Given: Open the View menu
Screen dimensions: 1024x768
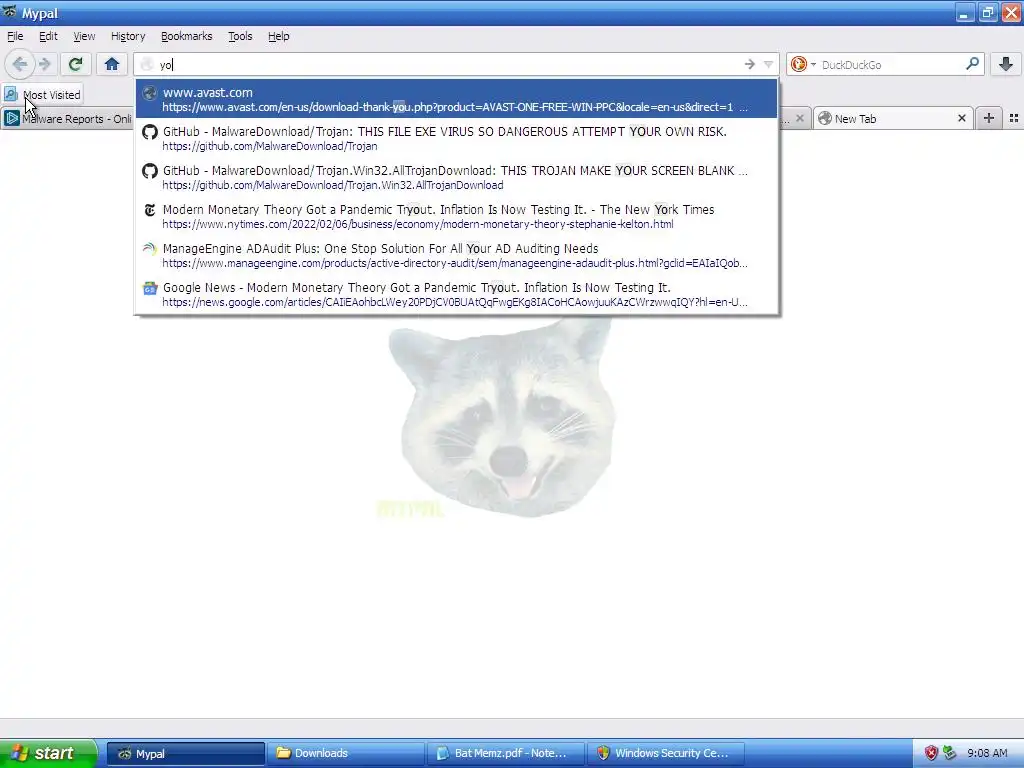Looking at the screenshot, I should 84,36.
